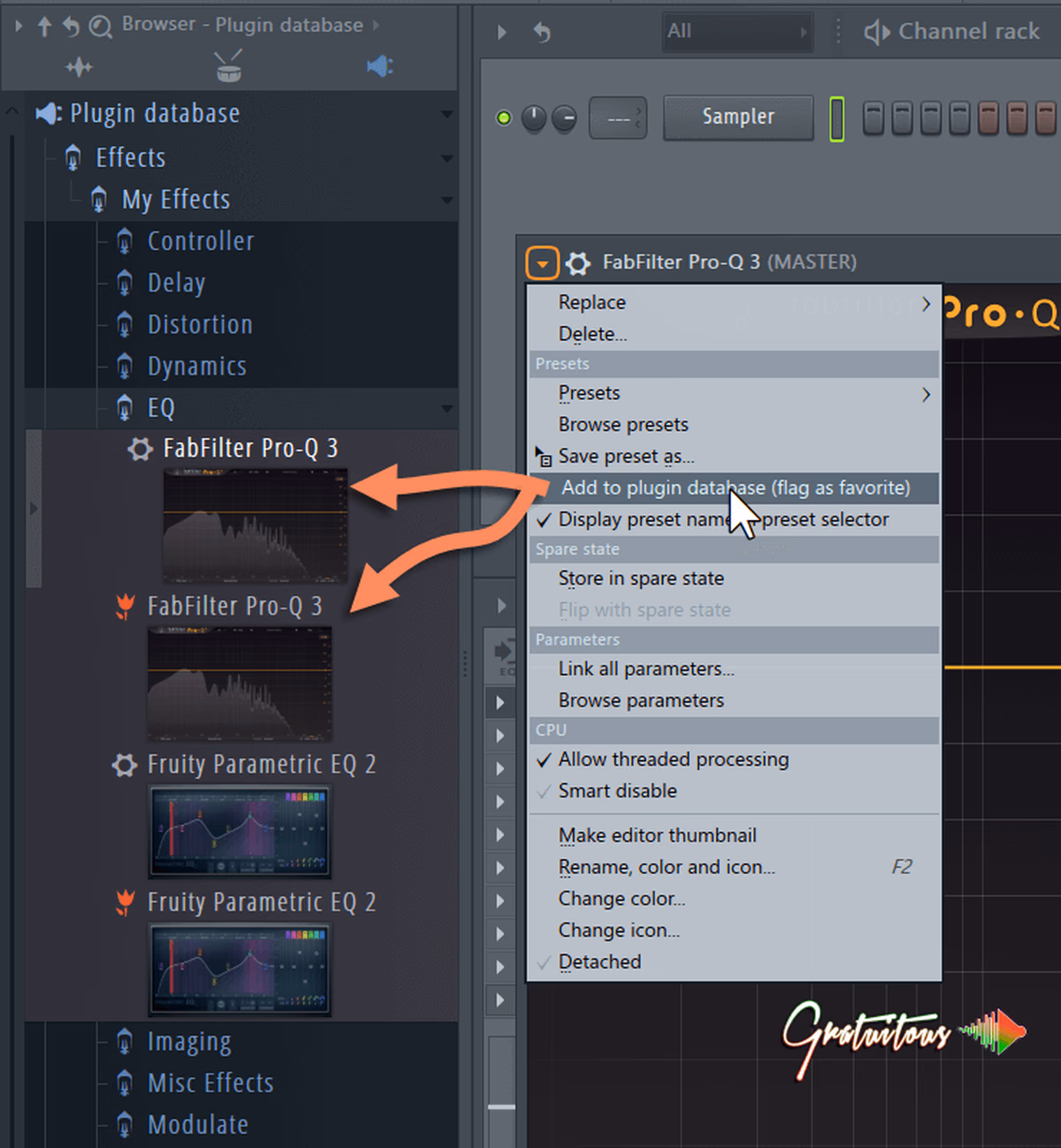The height and width of the screenshot is (1148, 1061).
Task: Open Presets submenu
Action: coord(734,393)
